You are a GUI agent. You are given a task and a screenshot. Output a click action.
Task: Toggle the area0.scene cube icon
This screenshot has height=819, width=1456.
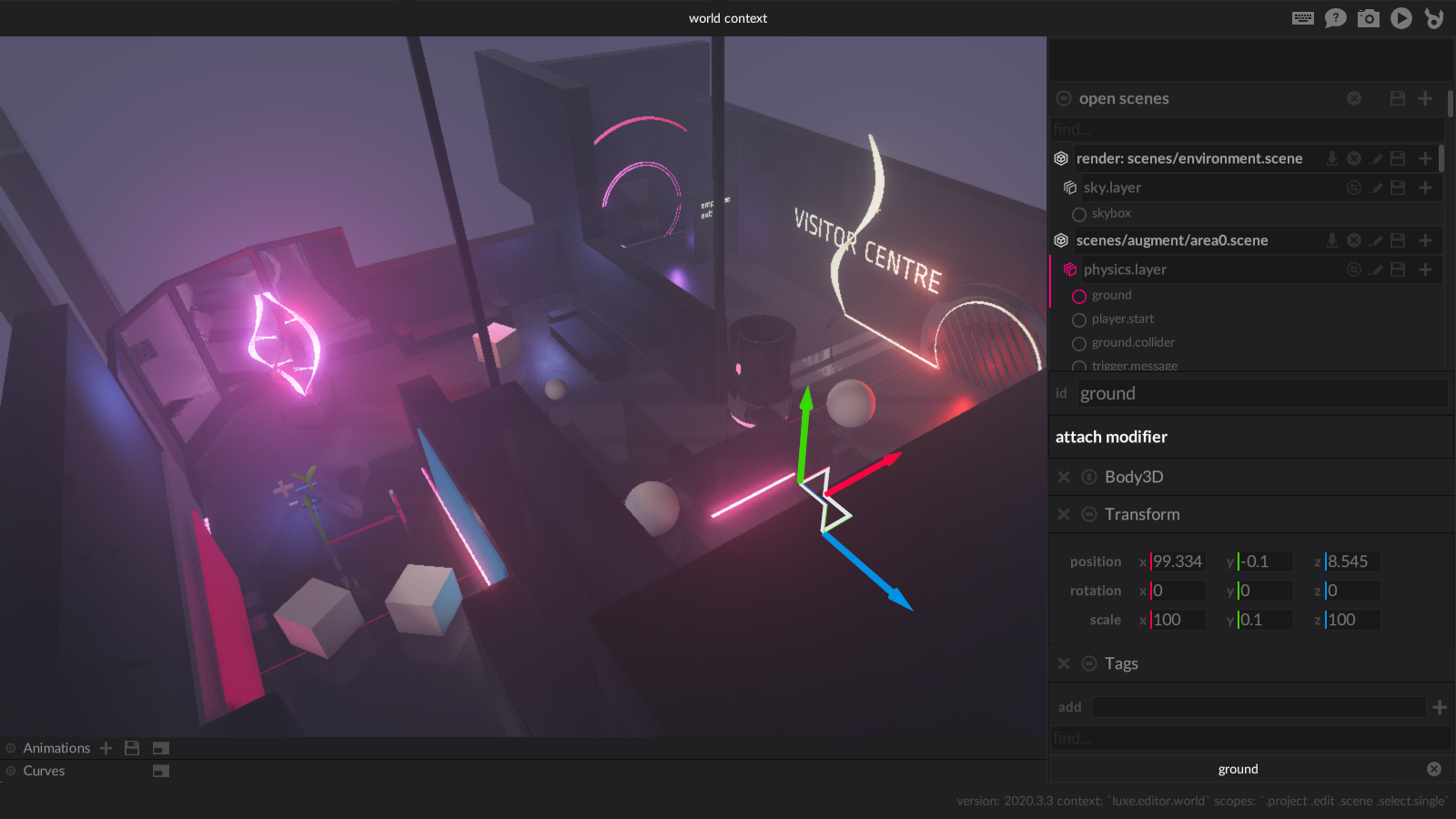[1061, 240]
